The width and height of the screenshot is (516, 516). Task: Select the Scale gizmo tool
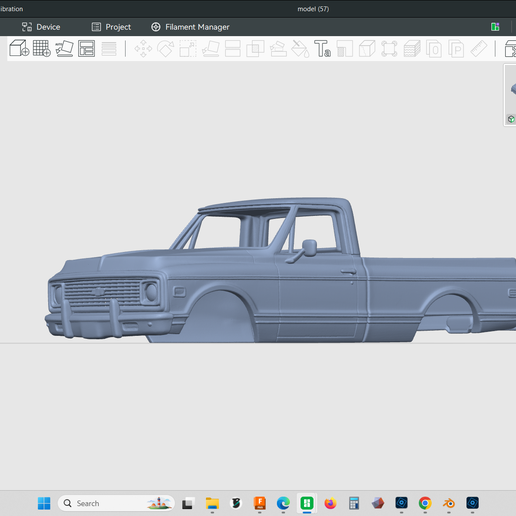pos(188,49)
